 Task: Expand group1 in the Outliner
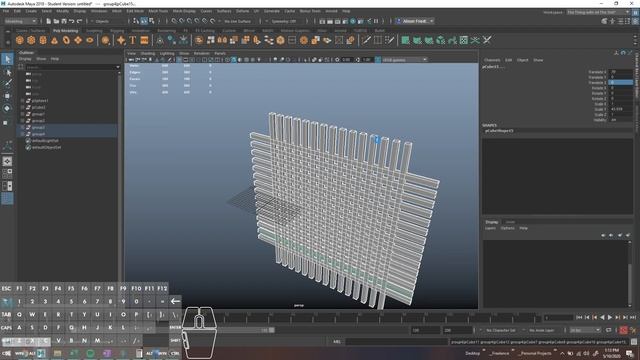[x=22, y=114]
